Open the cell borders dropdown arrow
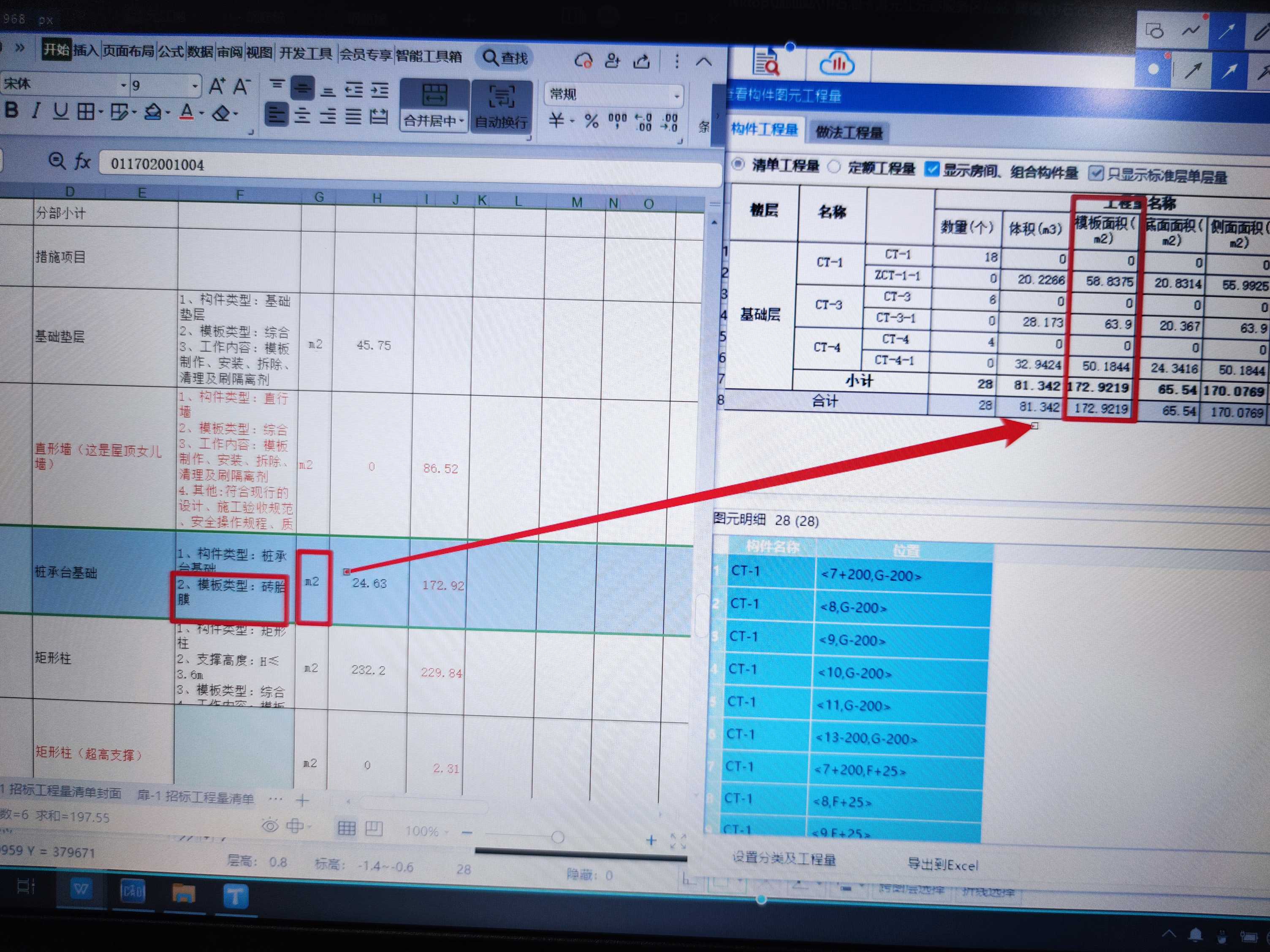 click(101, 111)
